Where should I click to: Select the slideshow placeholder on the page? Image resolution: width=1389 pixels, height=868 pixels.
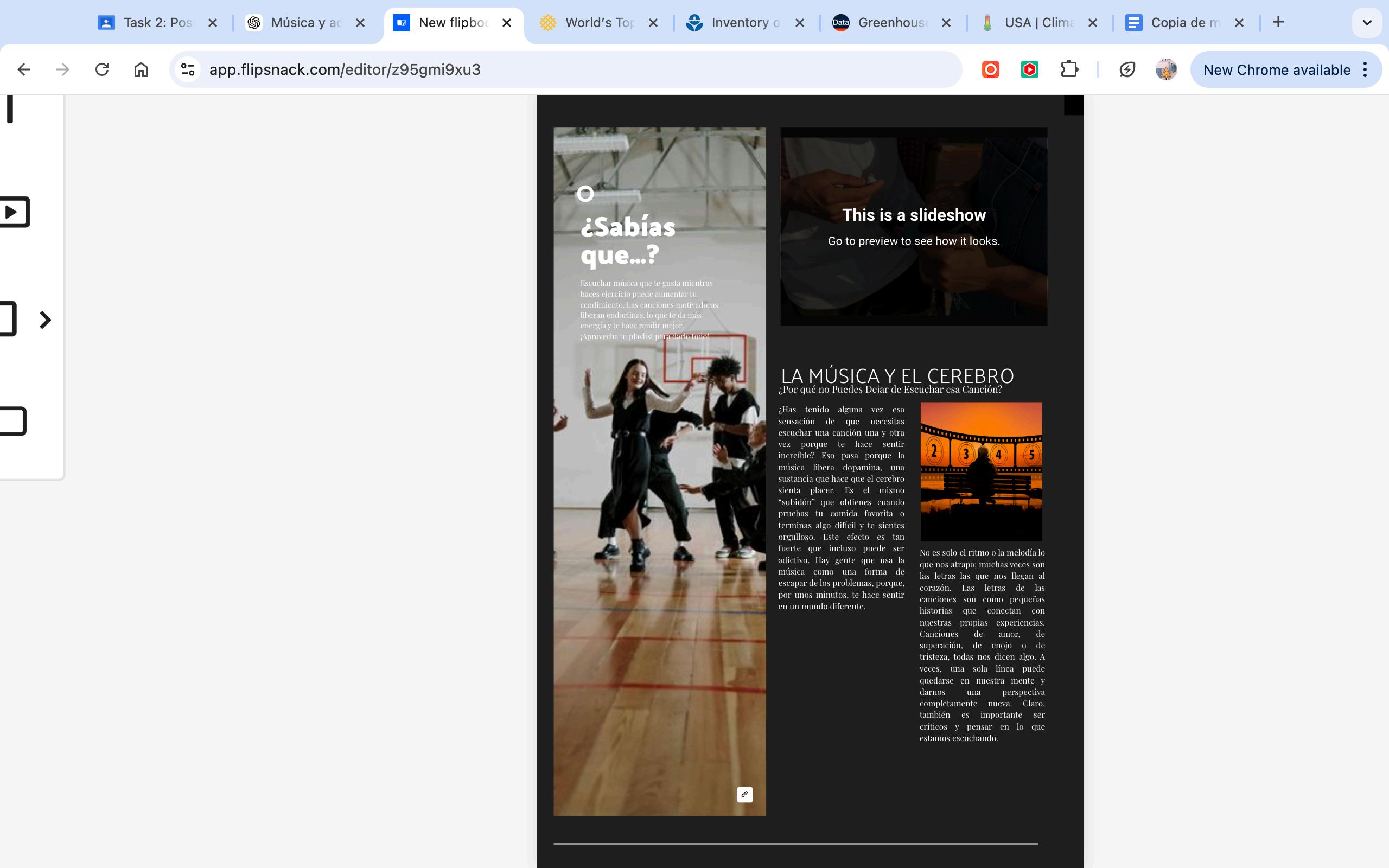pos(913,227)
